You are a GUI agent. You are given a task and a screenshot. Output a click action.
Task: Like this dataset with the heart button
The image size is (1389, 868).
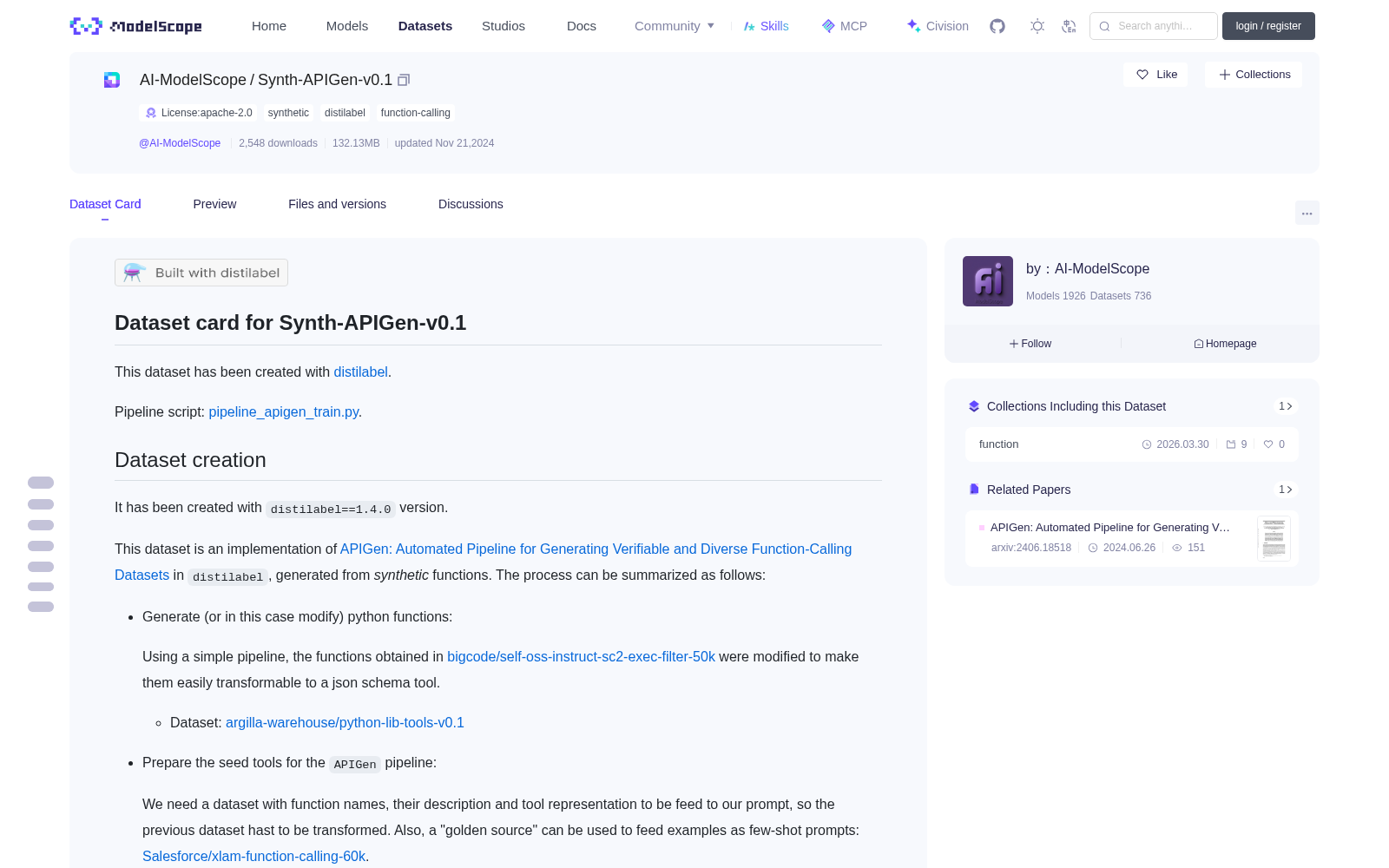coord(1156,75)
